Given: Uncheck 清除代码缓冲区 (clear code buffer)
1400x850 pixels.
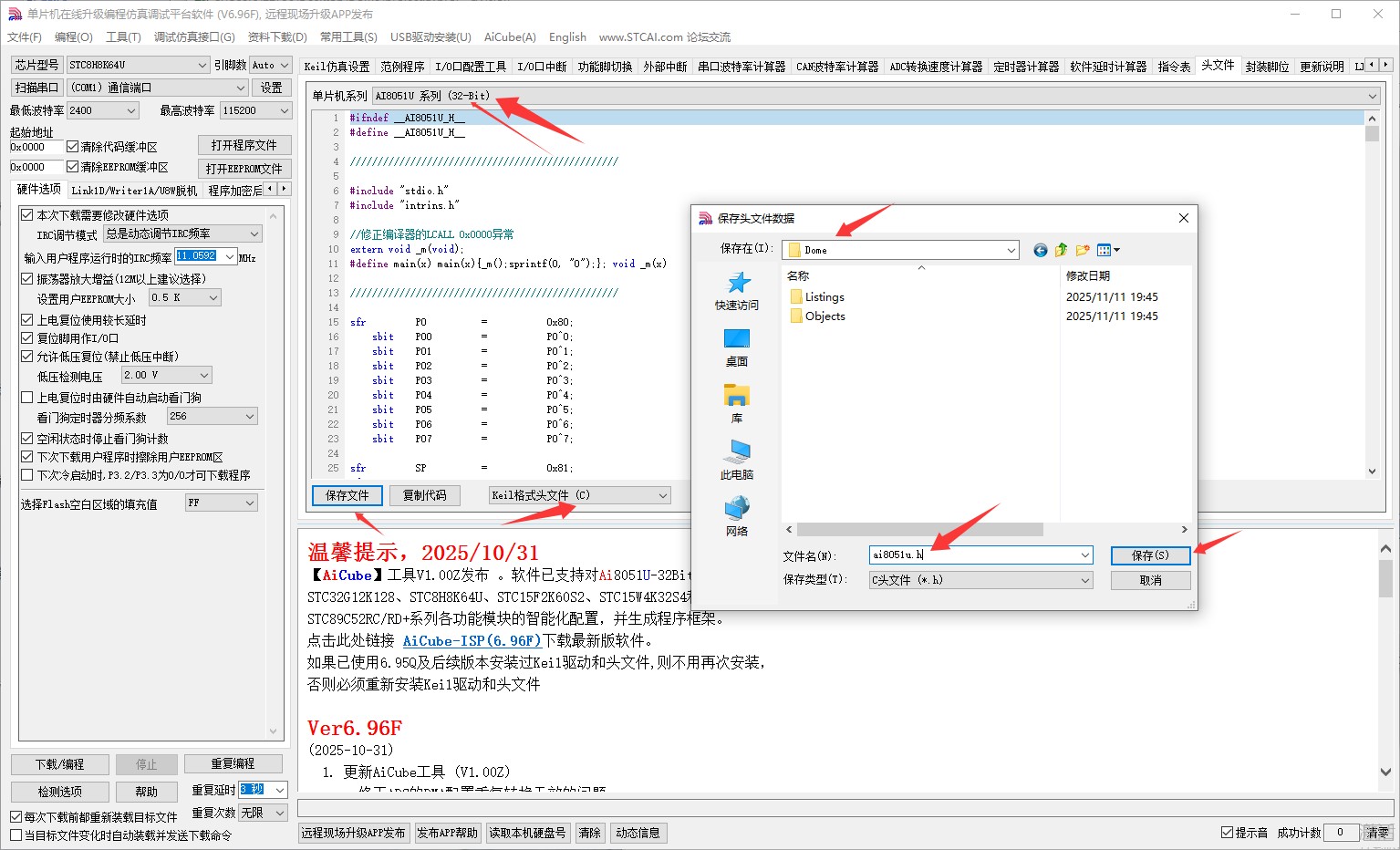Looking at the screenshot, I should pyautogui.click(x=73, y=144).
